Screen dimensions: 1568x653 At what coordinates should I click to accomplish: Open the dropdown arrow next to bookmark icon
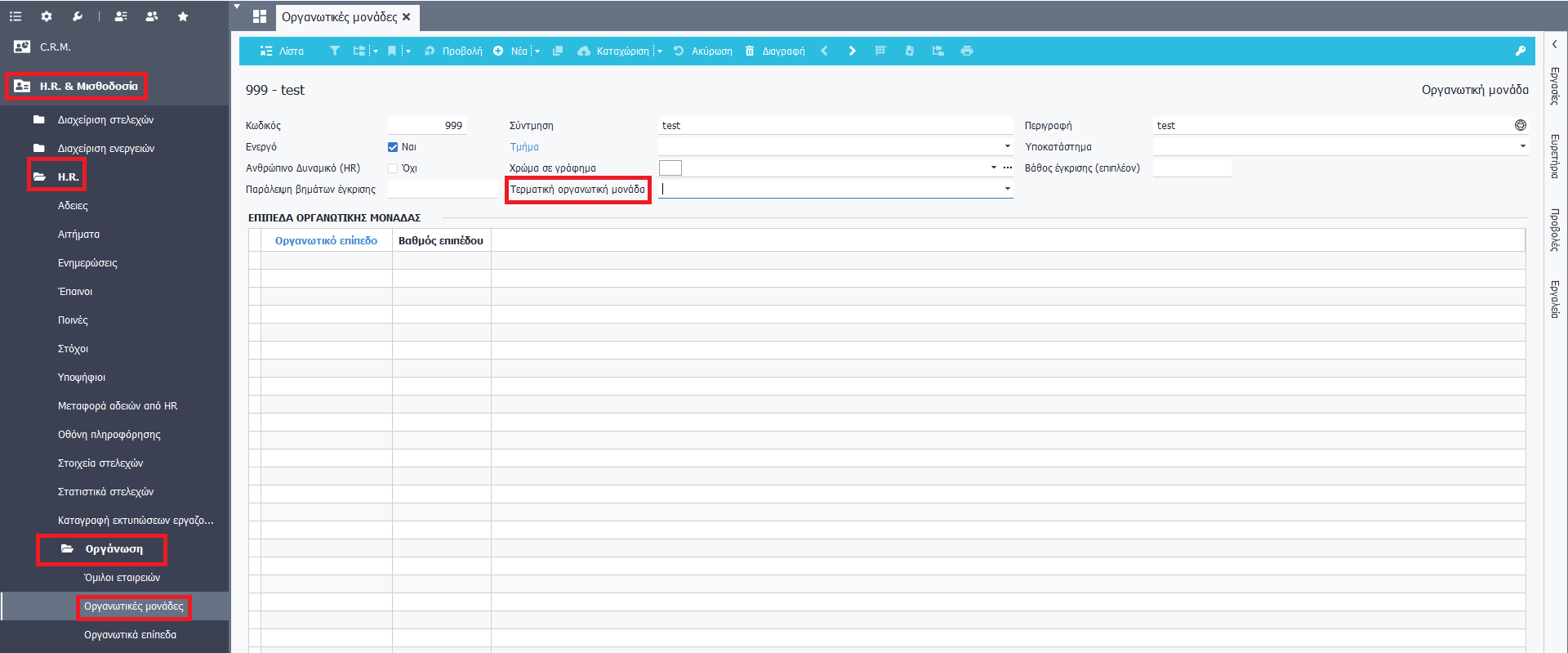[408, 51]
